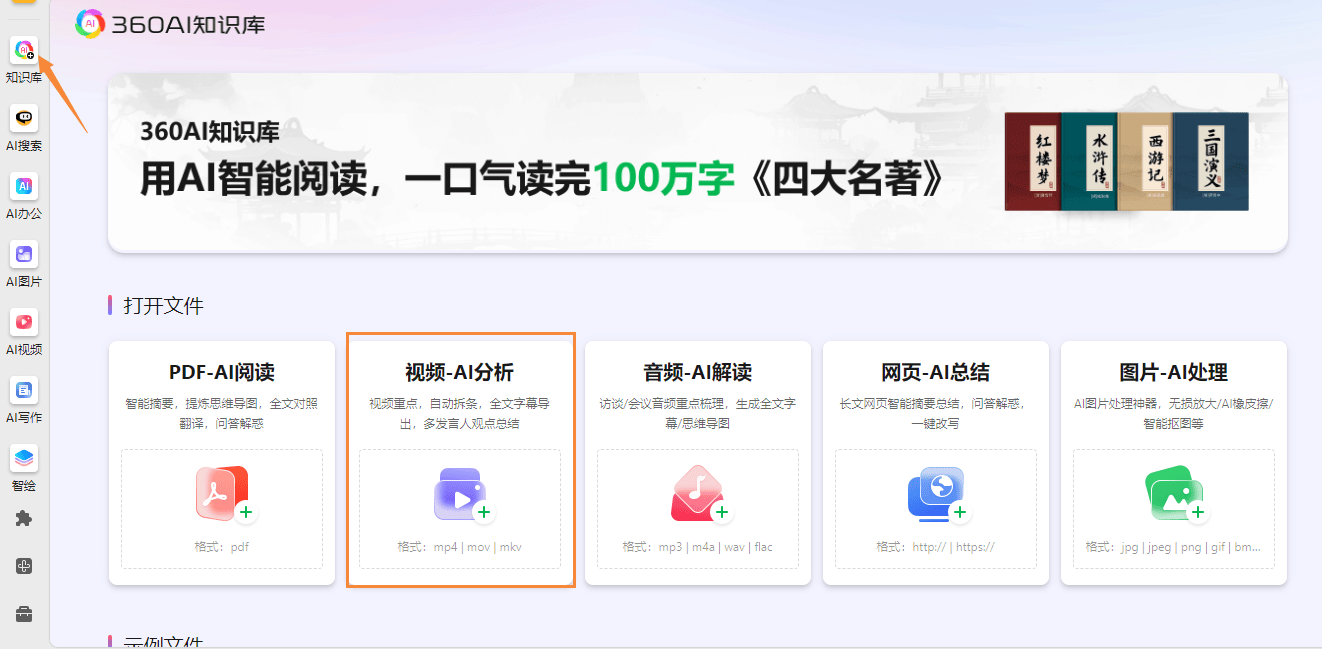Click the 水浒传 book cover
The height and width of the screenshot is (649, 1322).
coord(1090,161)
